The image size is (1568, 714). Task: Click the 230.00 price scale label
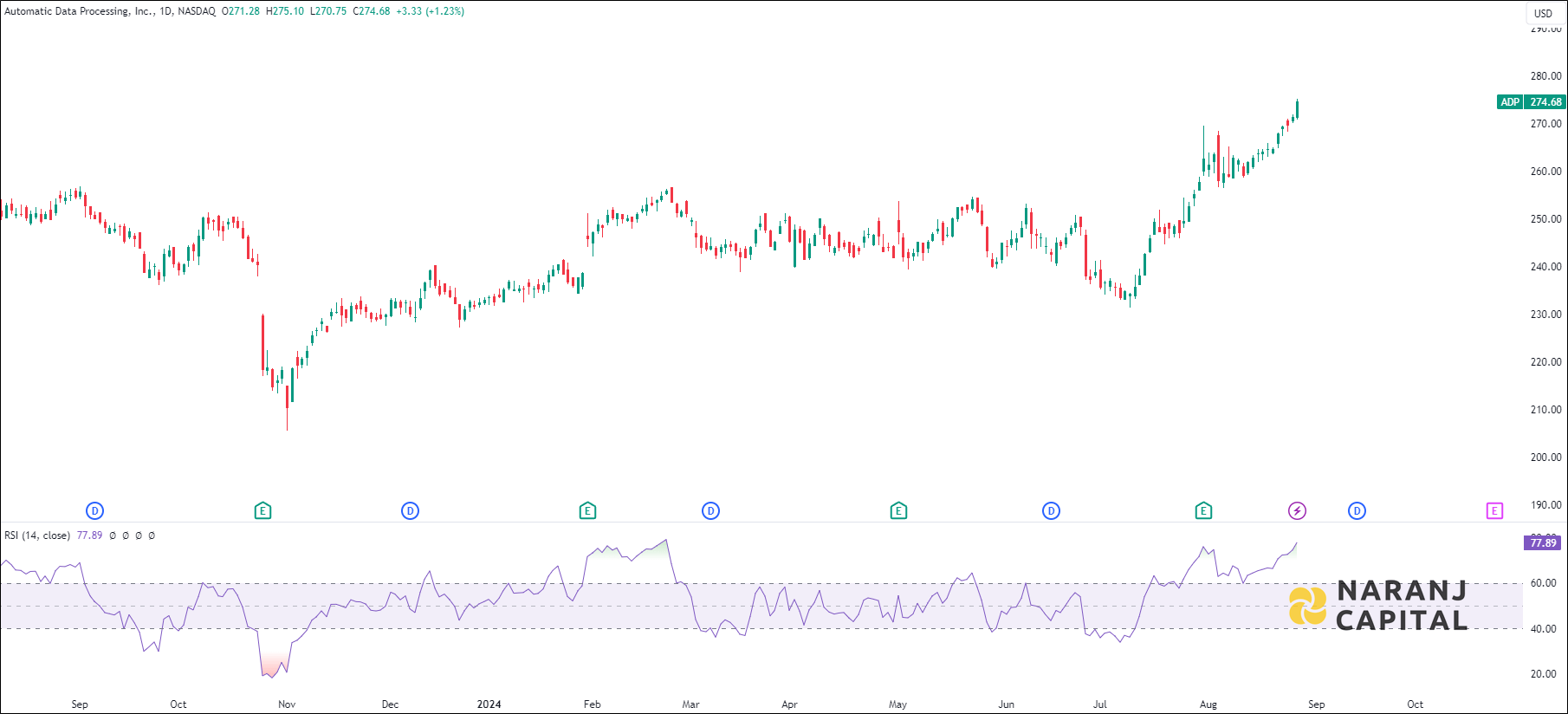point(1545,315)
